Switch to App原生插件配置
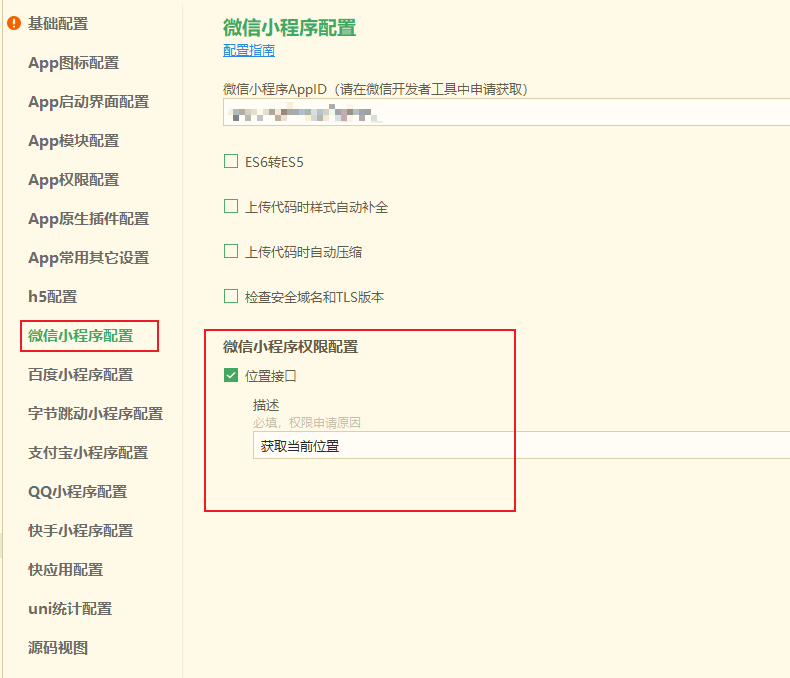790x678 pixels. 89,219
